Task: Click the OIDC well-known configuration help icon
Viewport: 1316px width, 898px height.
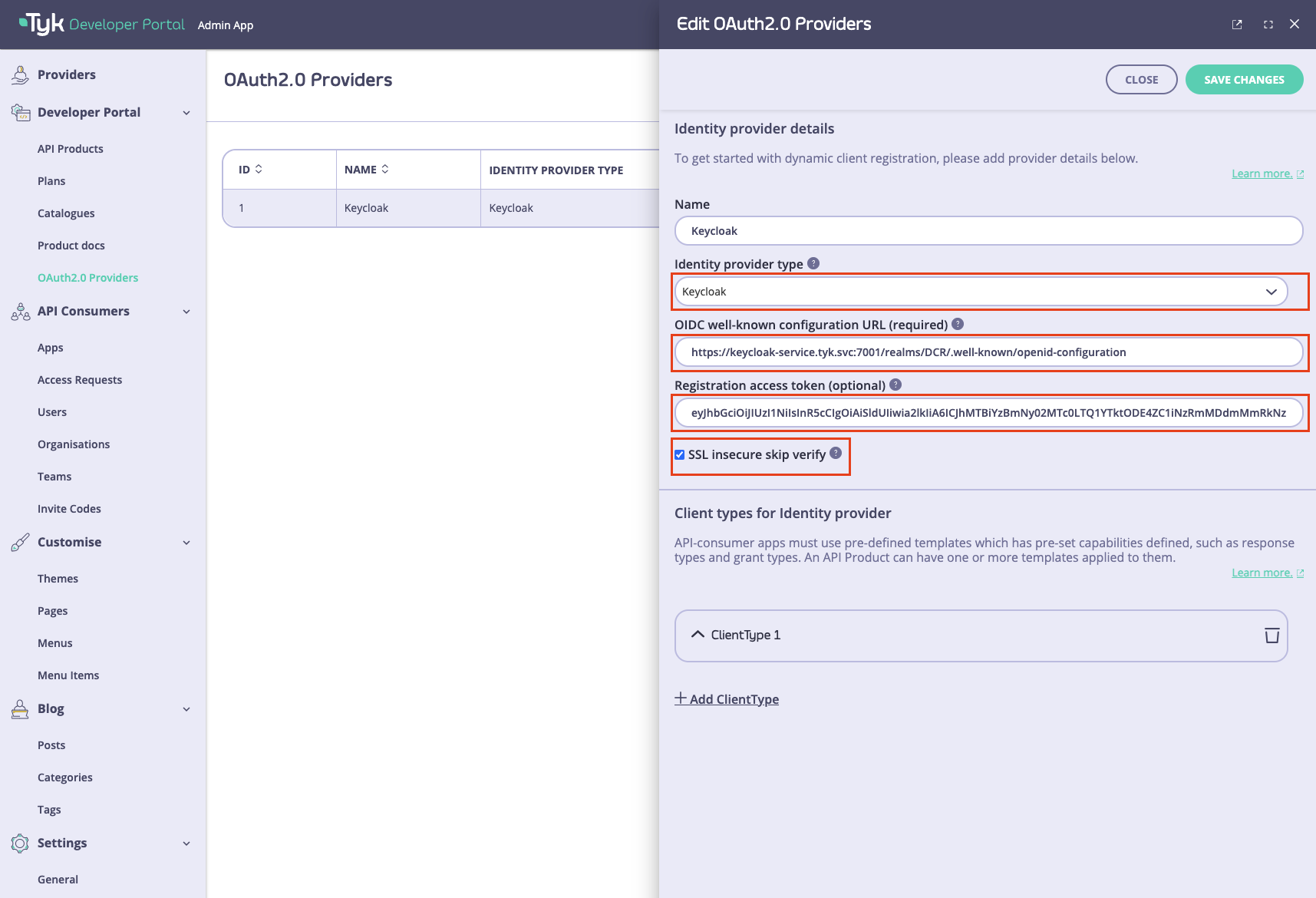Action: click(957, 324)
